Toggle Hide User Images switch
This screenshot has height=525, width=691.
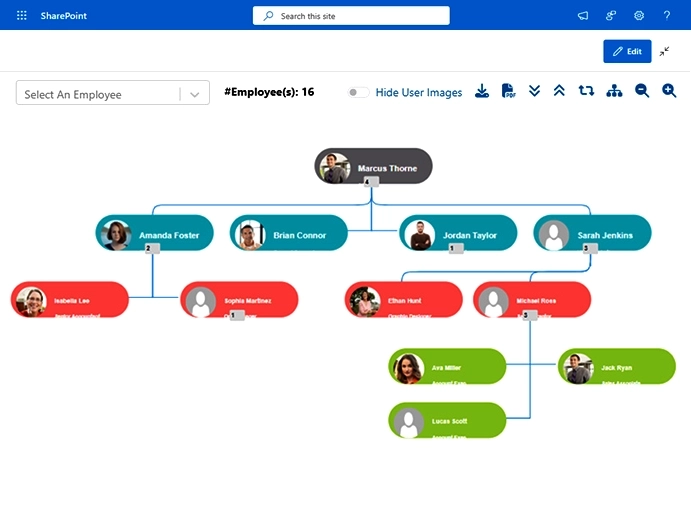[x=358, y=93]
